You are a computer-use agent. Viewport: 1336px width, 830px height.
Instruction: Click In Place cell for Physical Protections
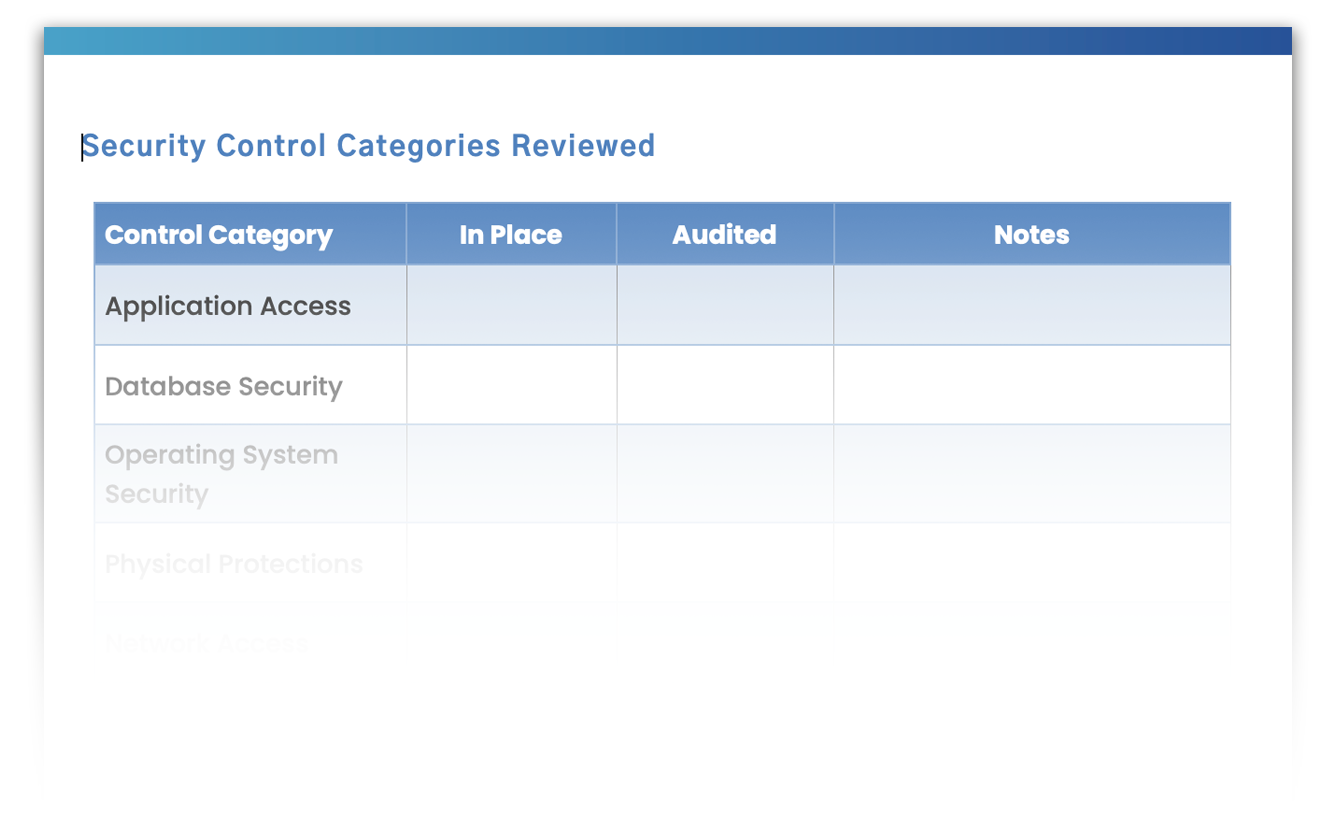pos(511,564)
